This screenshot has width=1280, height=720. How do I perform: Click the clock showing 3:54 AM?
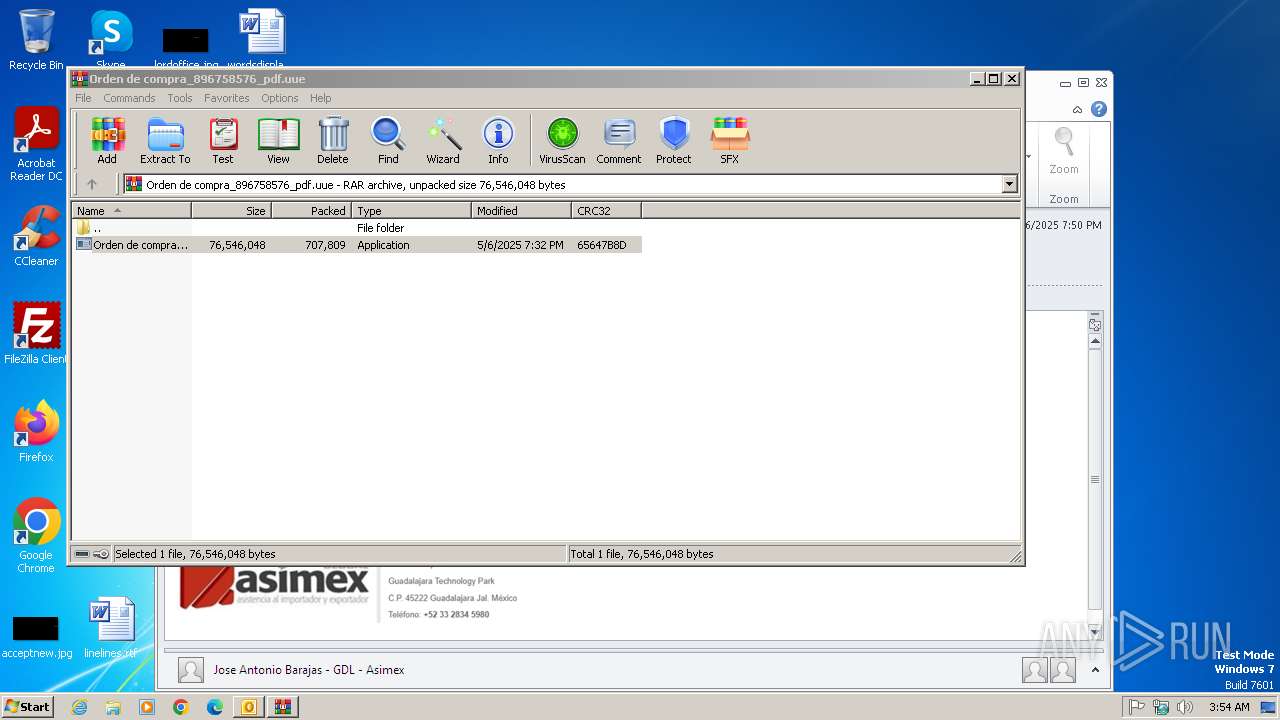(1229, 707)
